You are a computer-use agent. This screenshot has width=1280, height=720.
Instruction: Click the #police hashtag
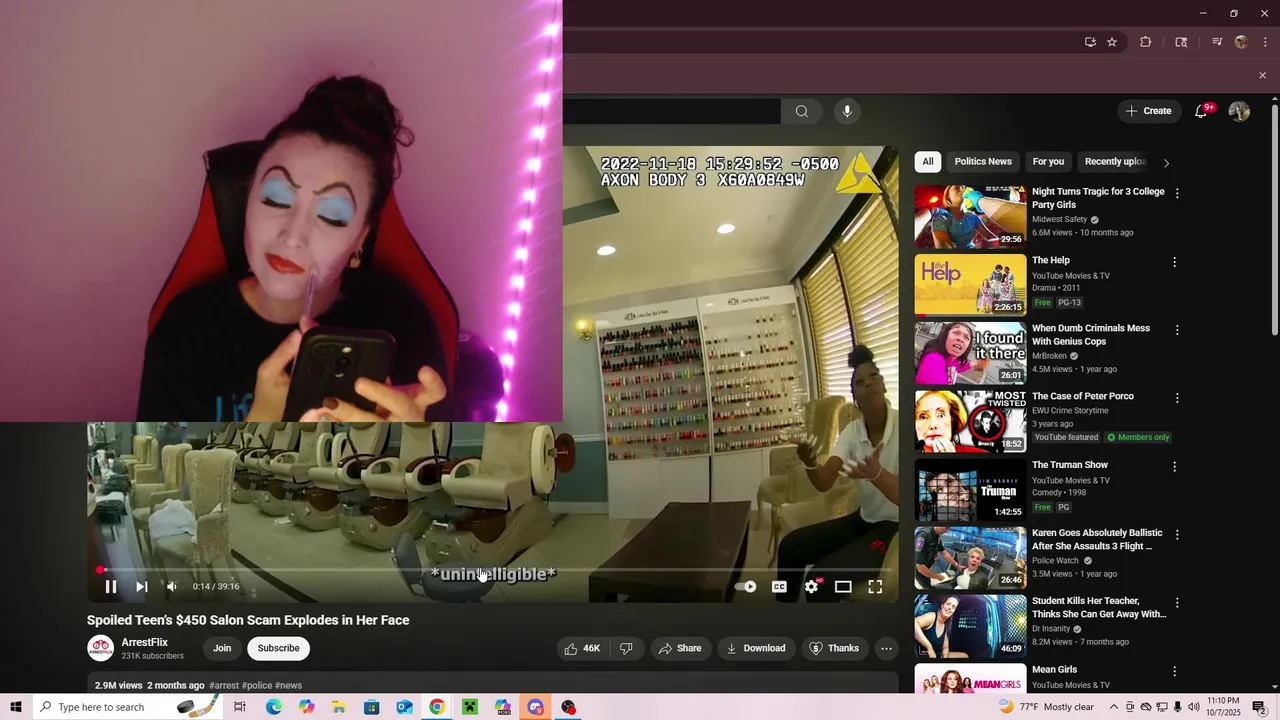[257, 686]
